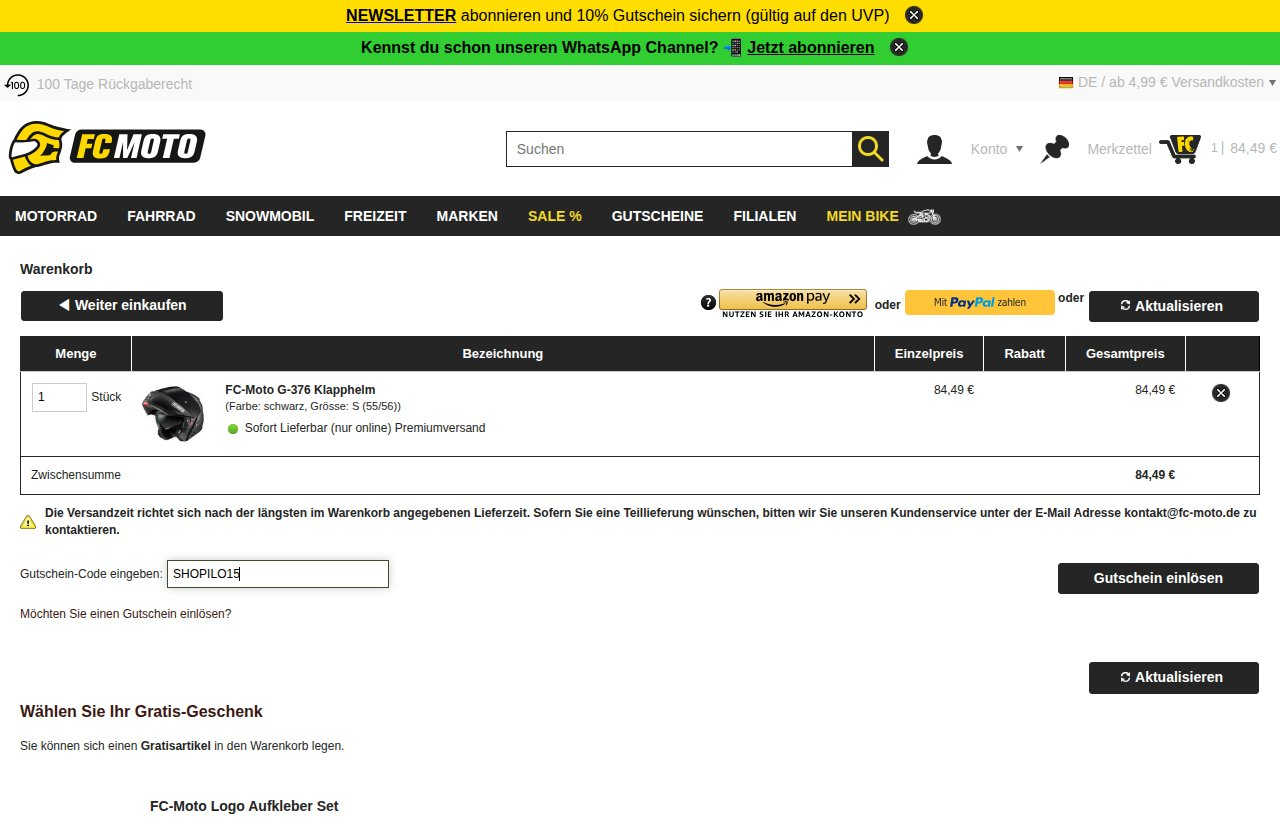The height and width of the screenshot is (832, 1280).
Task: Click the German flag icon
Action: [x=1066, y=82]
